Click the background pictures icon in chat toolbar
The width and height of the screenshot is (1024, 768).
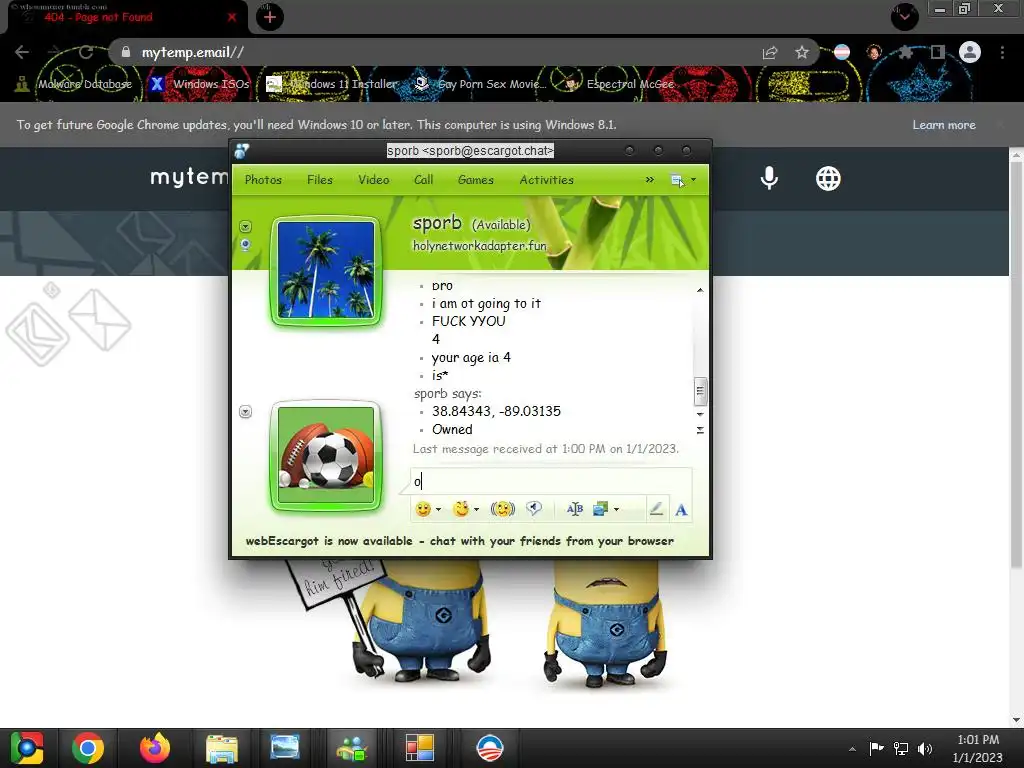coord(600,509)
